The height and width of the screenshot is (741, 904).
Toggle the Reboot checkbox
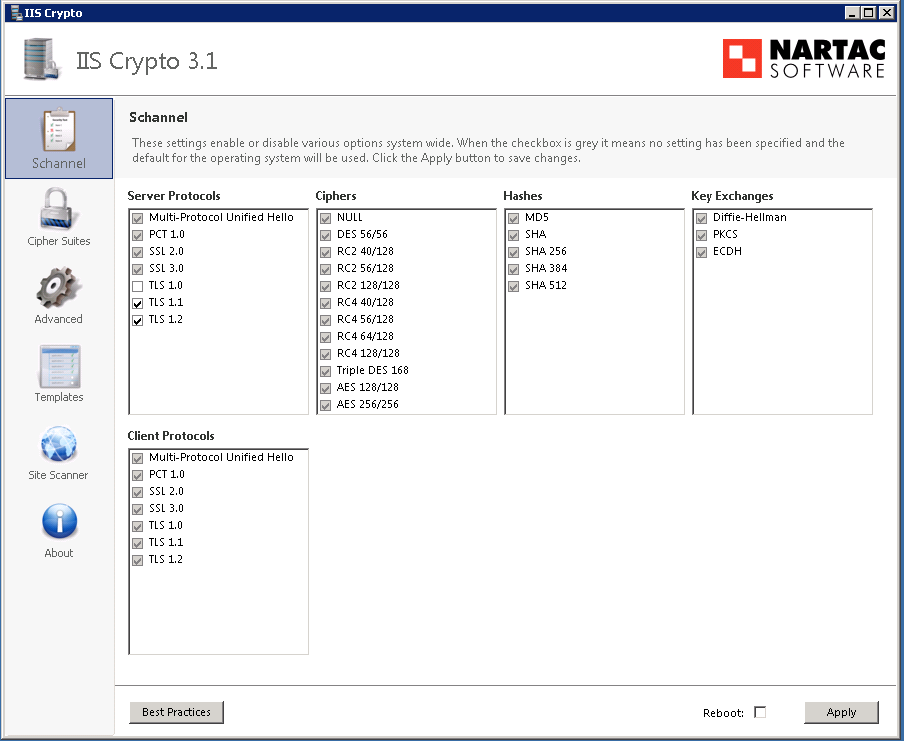pos(760,713)
